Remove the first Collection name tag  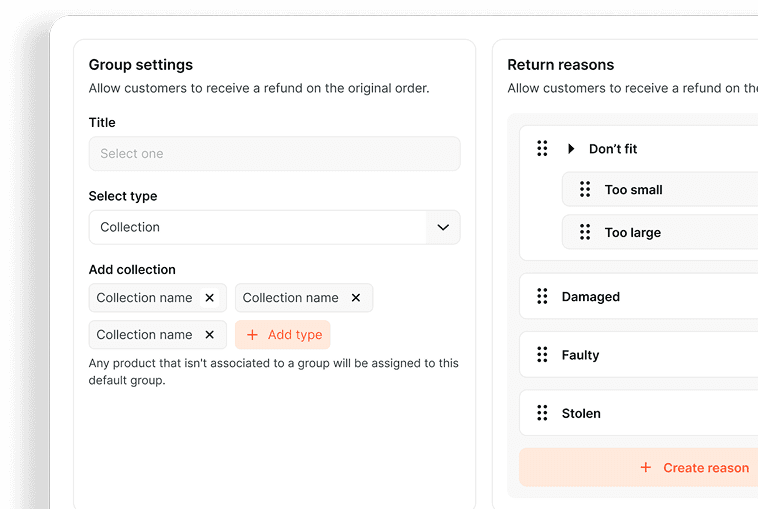point(209,298)
